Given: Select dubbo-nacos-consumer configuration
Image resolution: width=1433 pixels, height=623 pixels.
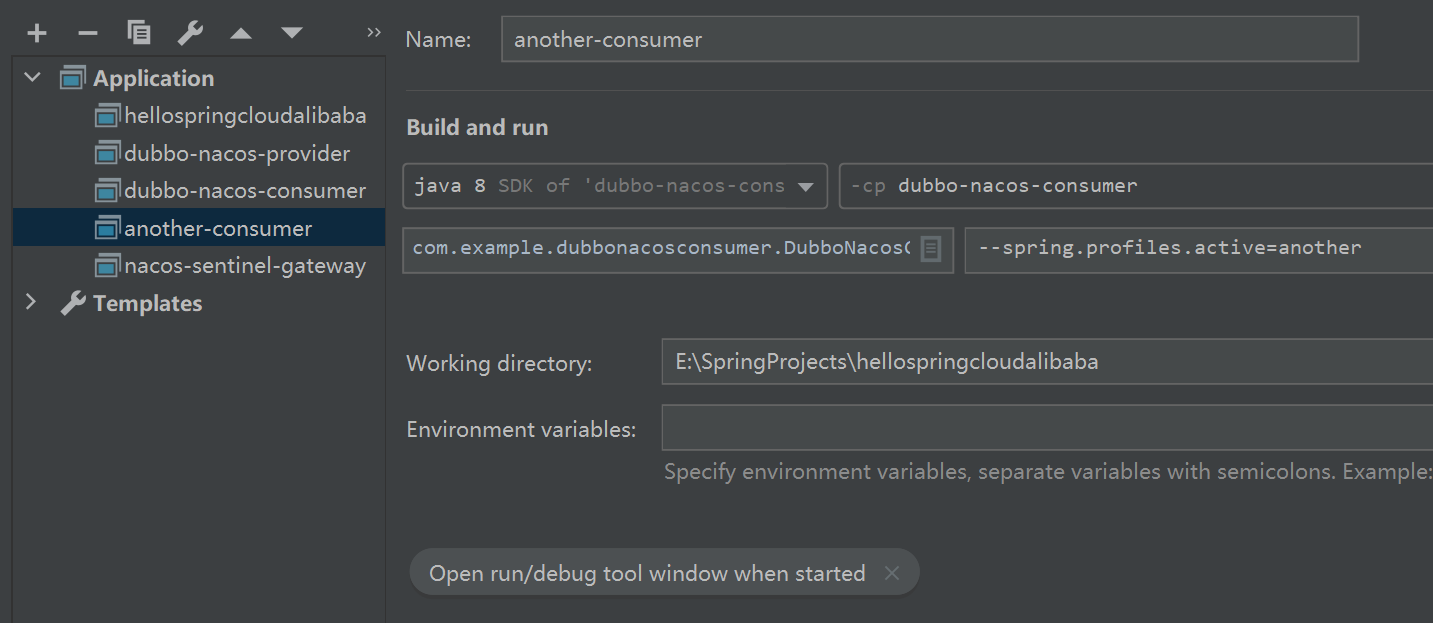Looking at the screenshot, I should tap(199, 190).
